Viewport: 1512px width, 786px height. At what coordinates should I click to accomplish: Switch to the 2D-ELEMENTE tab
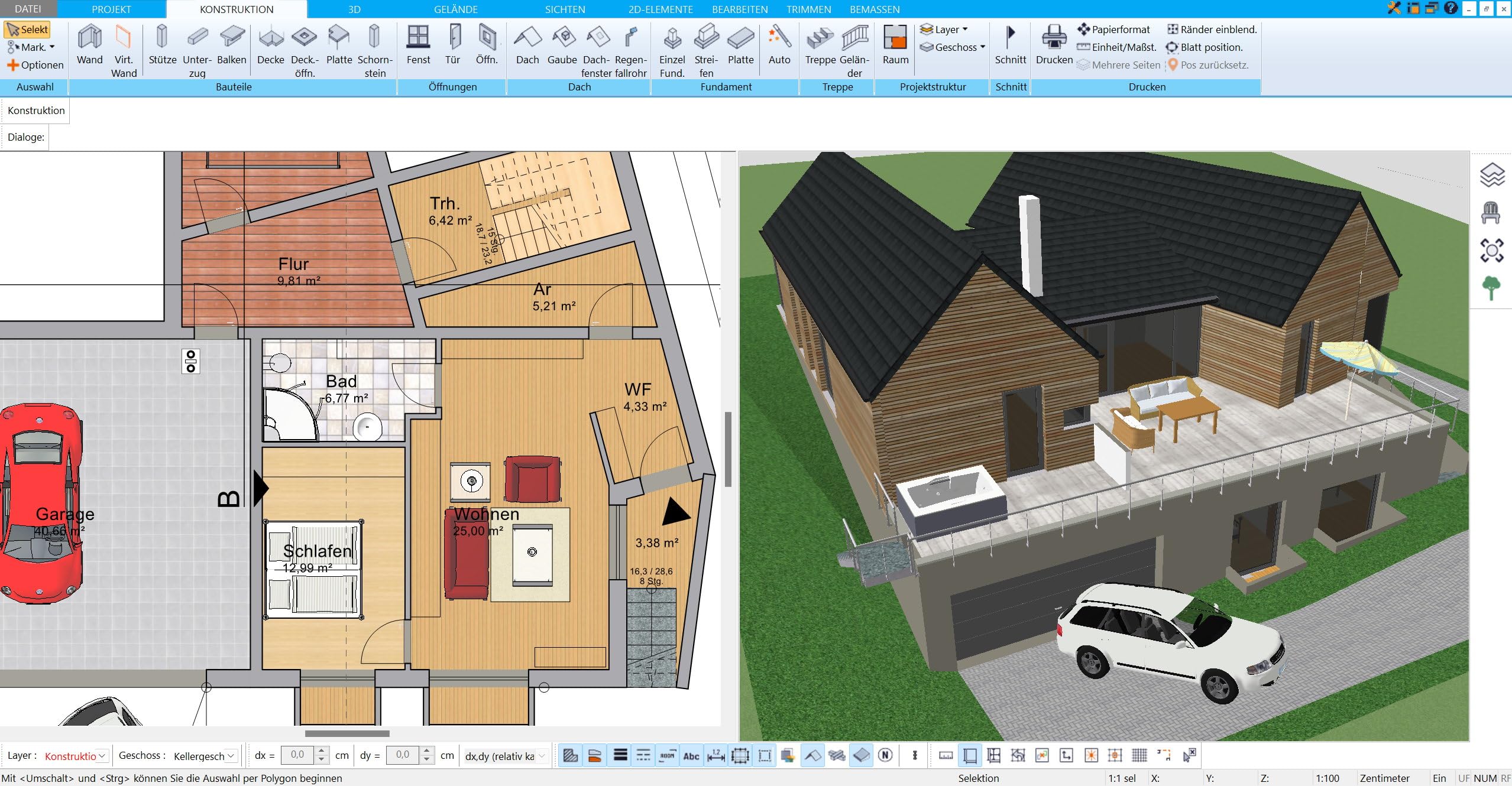click(x=661, y=9)
